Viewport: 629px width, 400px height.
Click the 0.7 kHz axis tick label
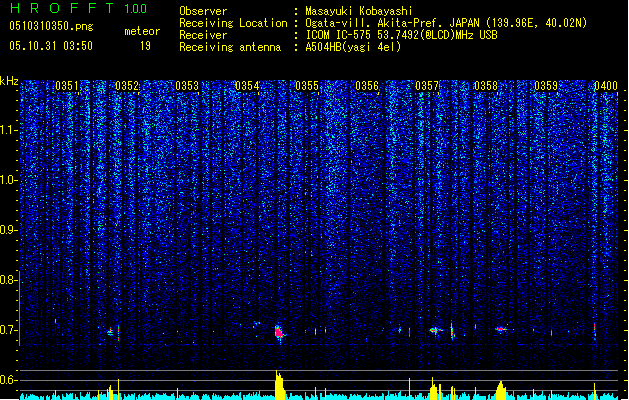[x=8, y=330]
